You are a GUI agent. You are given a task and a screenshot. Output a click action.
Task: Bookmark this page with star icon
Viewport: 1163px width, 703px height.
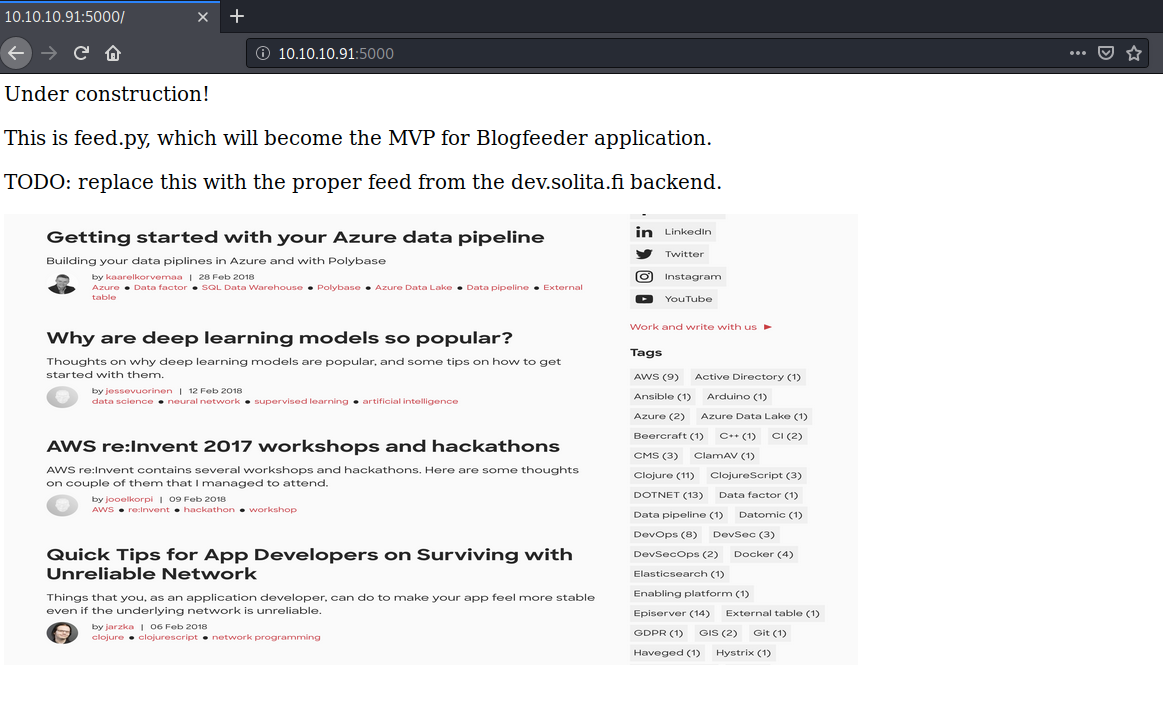tap(1134, 53)
